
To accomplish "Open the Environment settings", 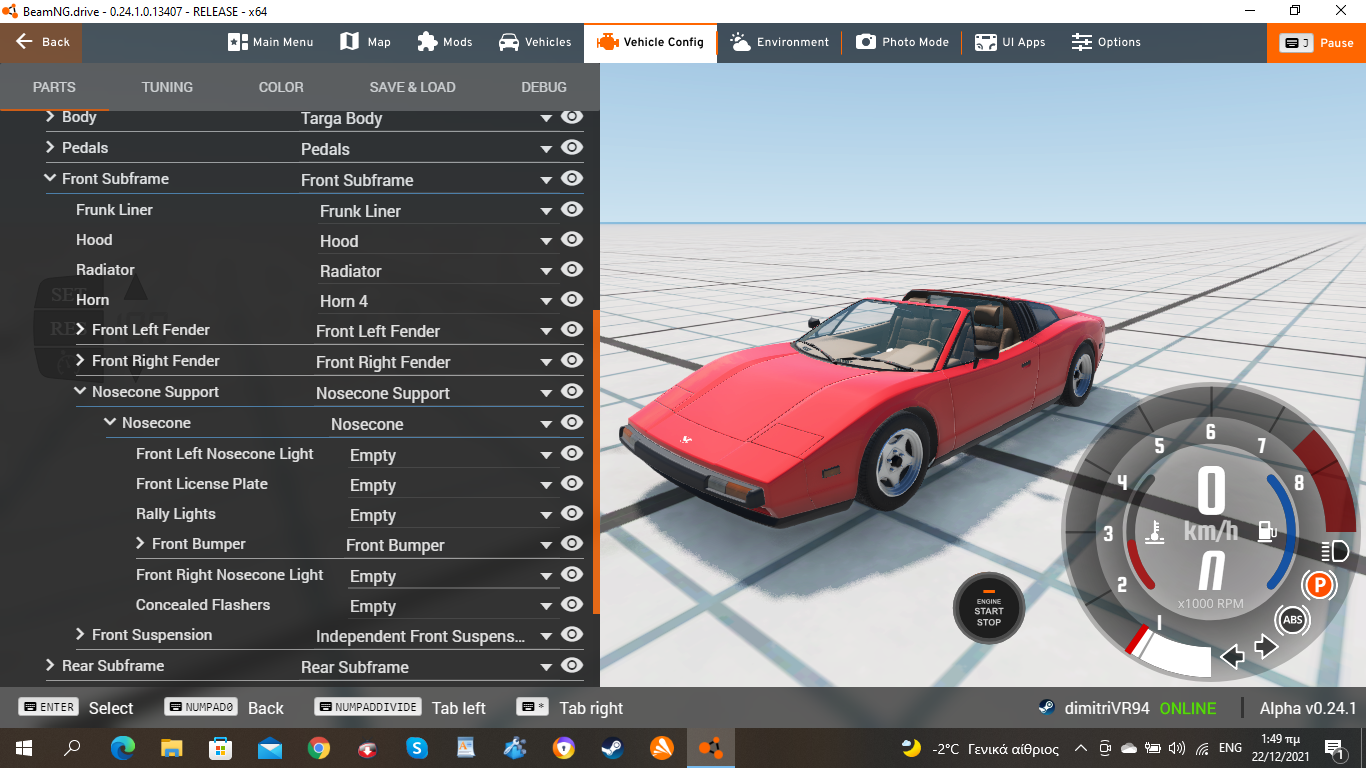I will 780,42.
